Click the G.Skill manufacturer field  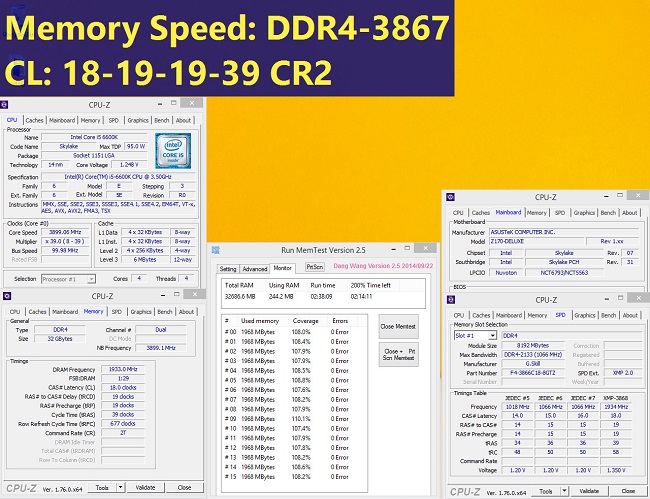[533, 363]
